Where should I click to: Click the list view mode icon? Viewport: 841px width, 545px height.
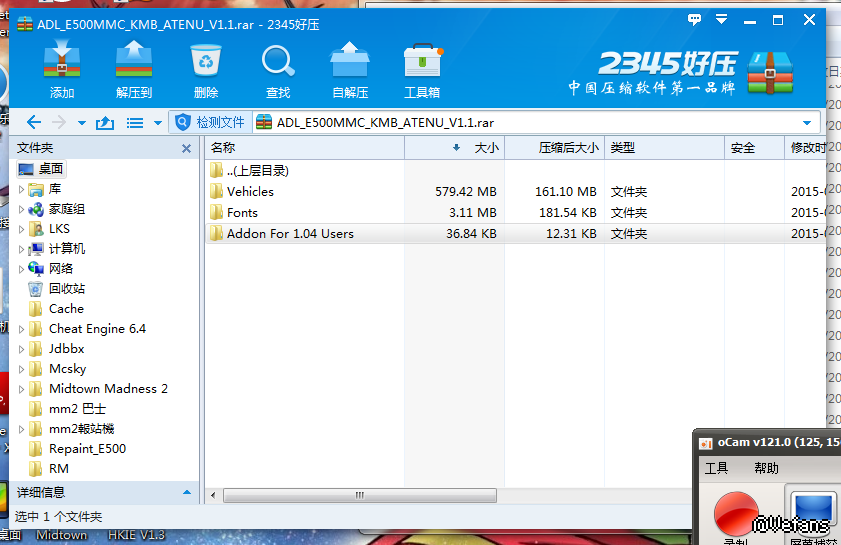tap(135, 123)
